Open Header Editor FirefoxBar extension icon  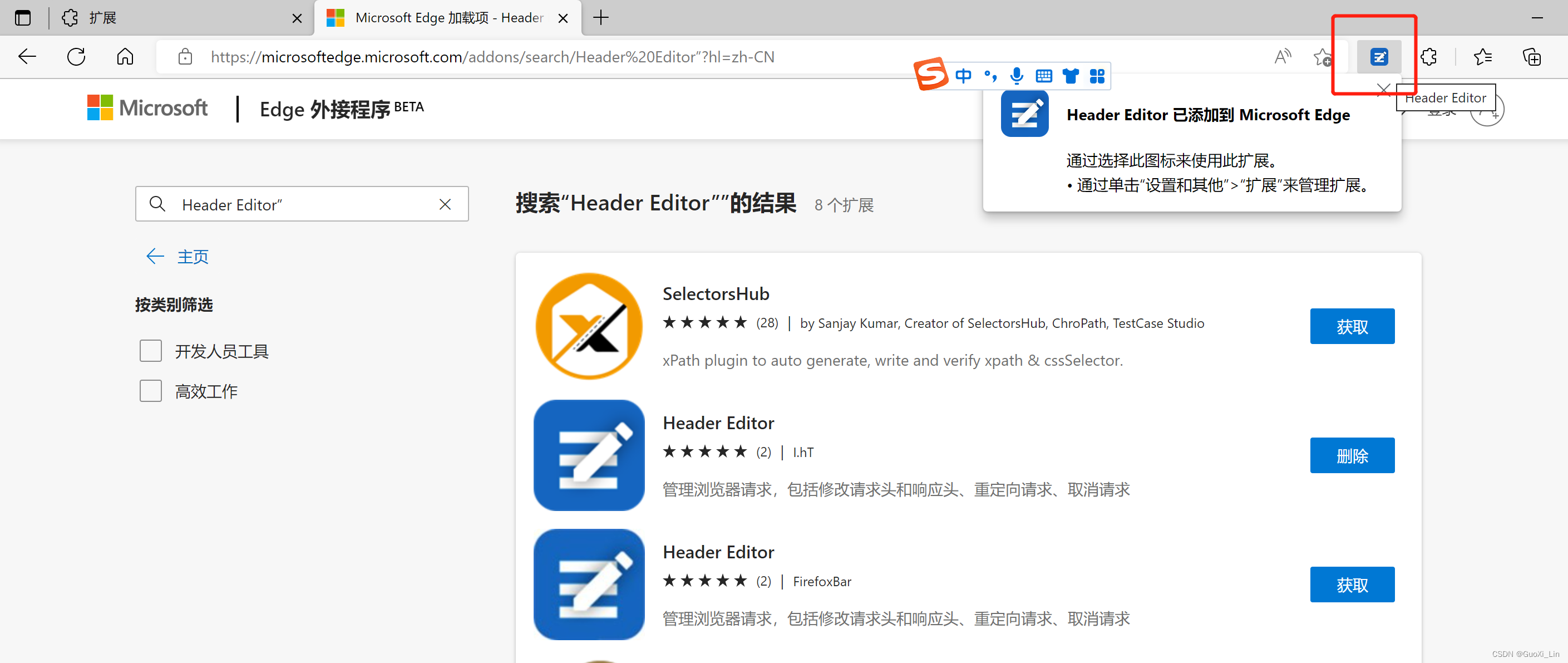[x=589, y=585]
